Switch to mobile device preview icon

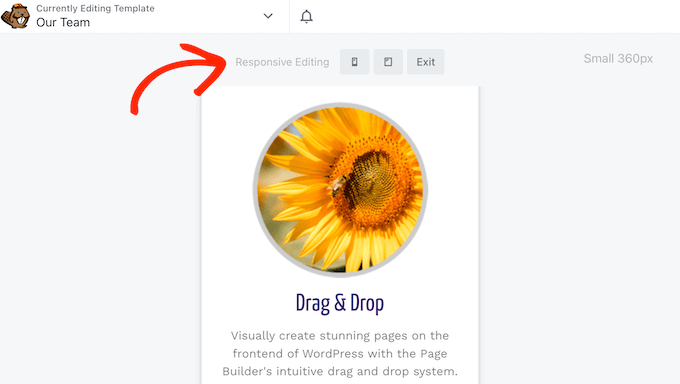(354, 62)
